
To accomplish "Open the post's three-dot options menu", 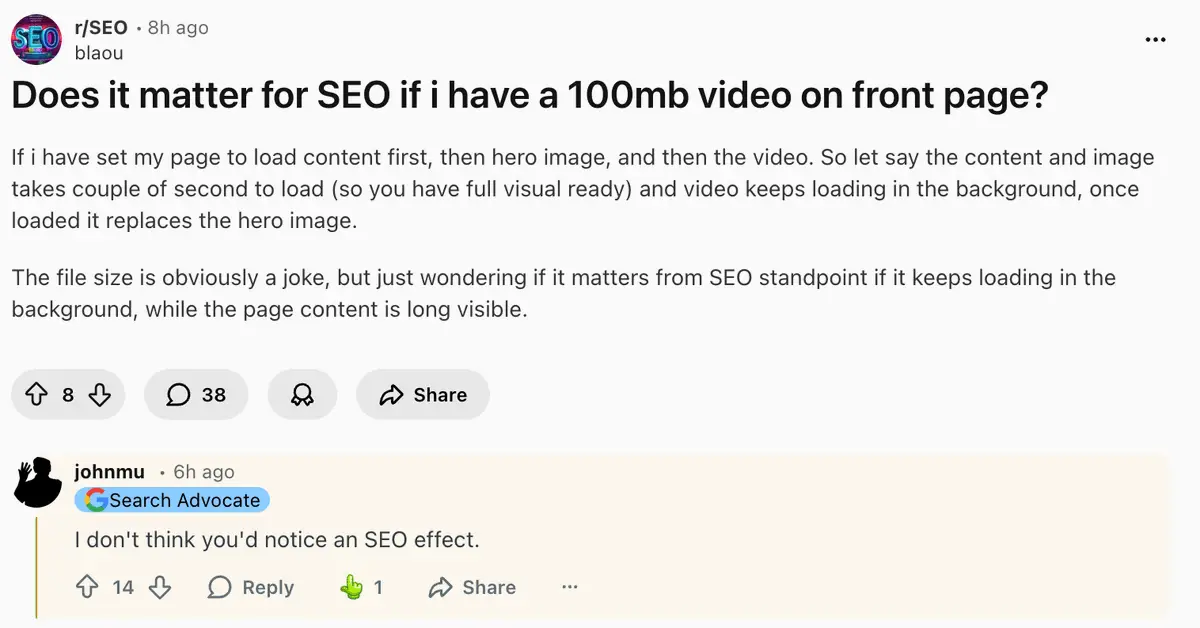I will (x=1155, y=39).
